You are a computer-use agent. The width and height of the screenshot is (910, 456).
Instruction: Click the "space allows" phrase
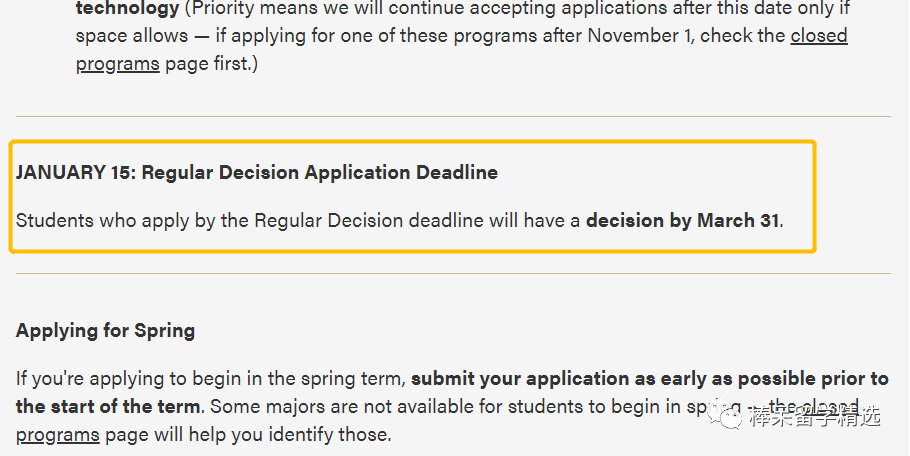pos(132,35)
